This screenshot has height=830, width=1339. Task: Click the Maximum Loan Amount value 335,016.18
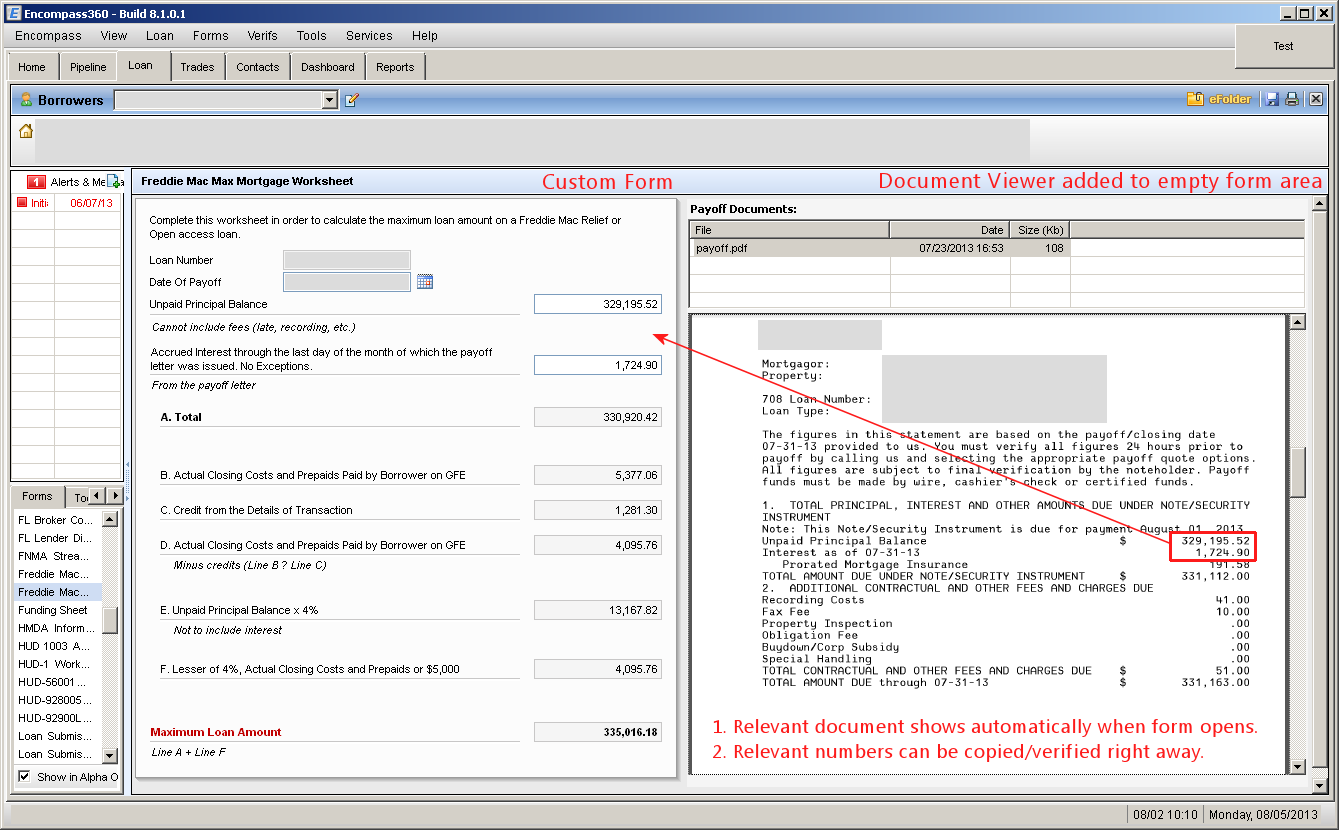click(x=598, y=732)
